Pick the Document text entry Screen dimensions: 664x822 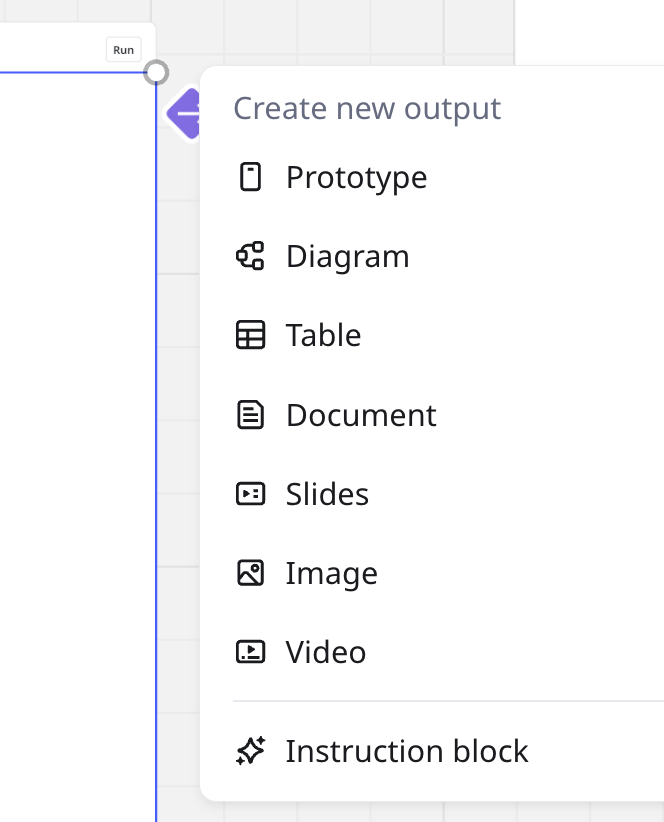[x=361, y=415]
